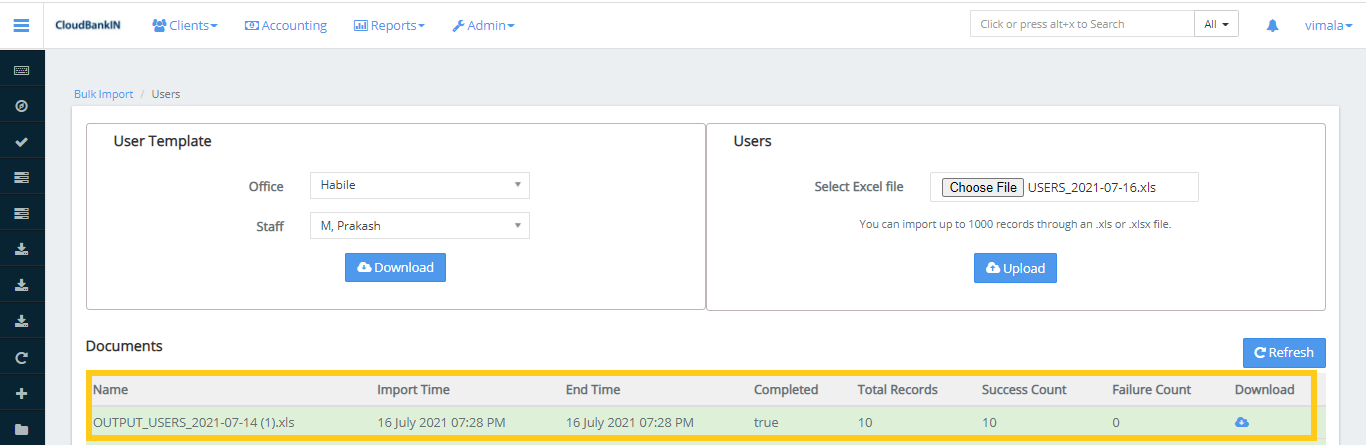Click the checkmark icon in left sidebar
1366x445 pixels.
click(21, 142)
